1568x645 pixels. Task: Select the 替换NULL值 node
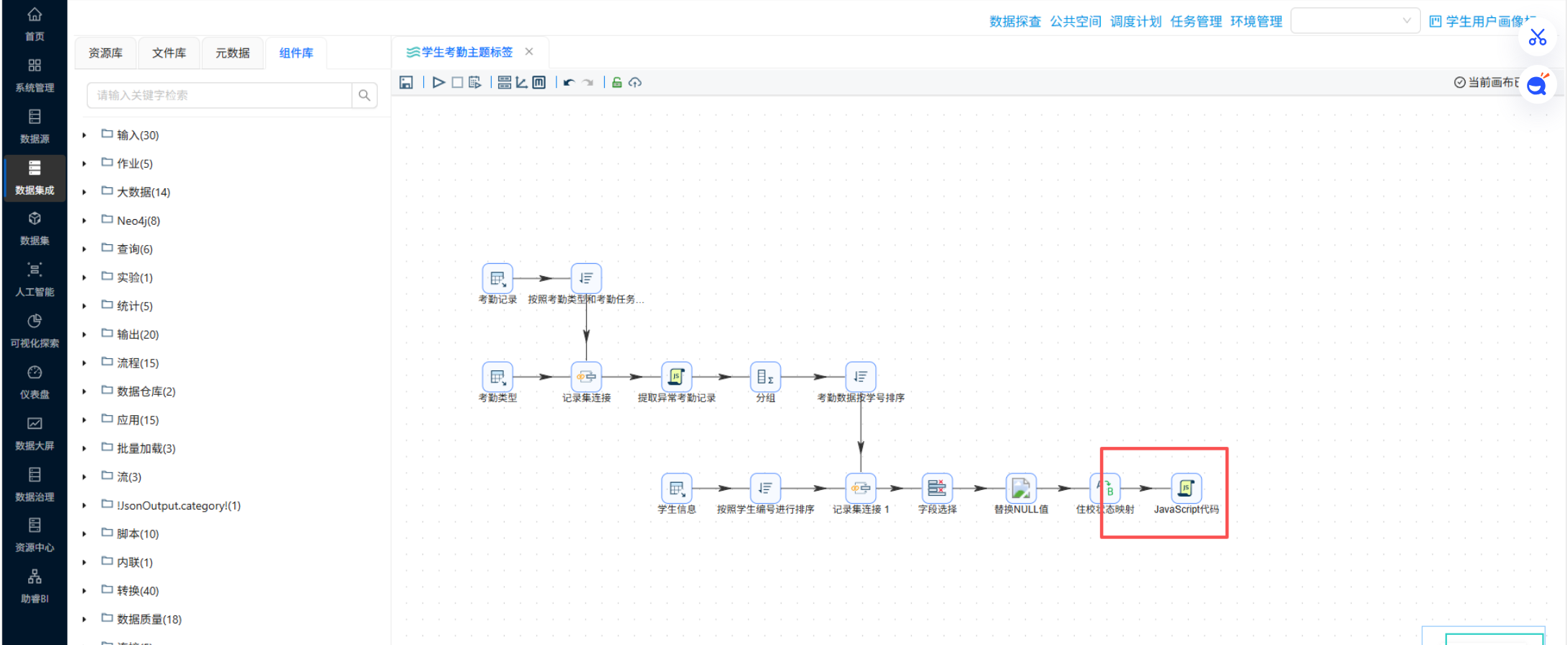tap(1021, 488)
